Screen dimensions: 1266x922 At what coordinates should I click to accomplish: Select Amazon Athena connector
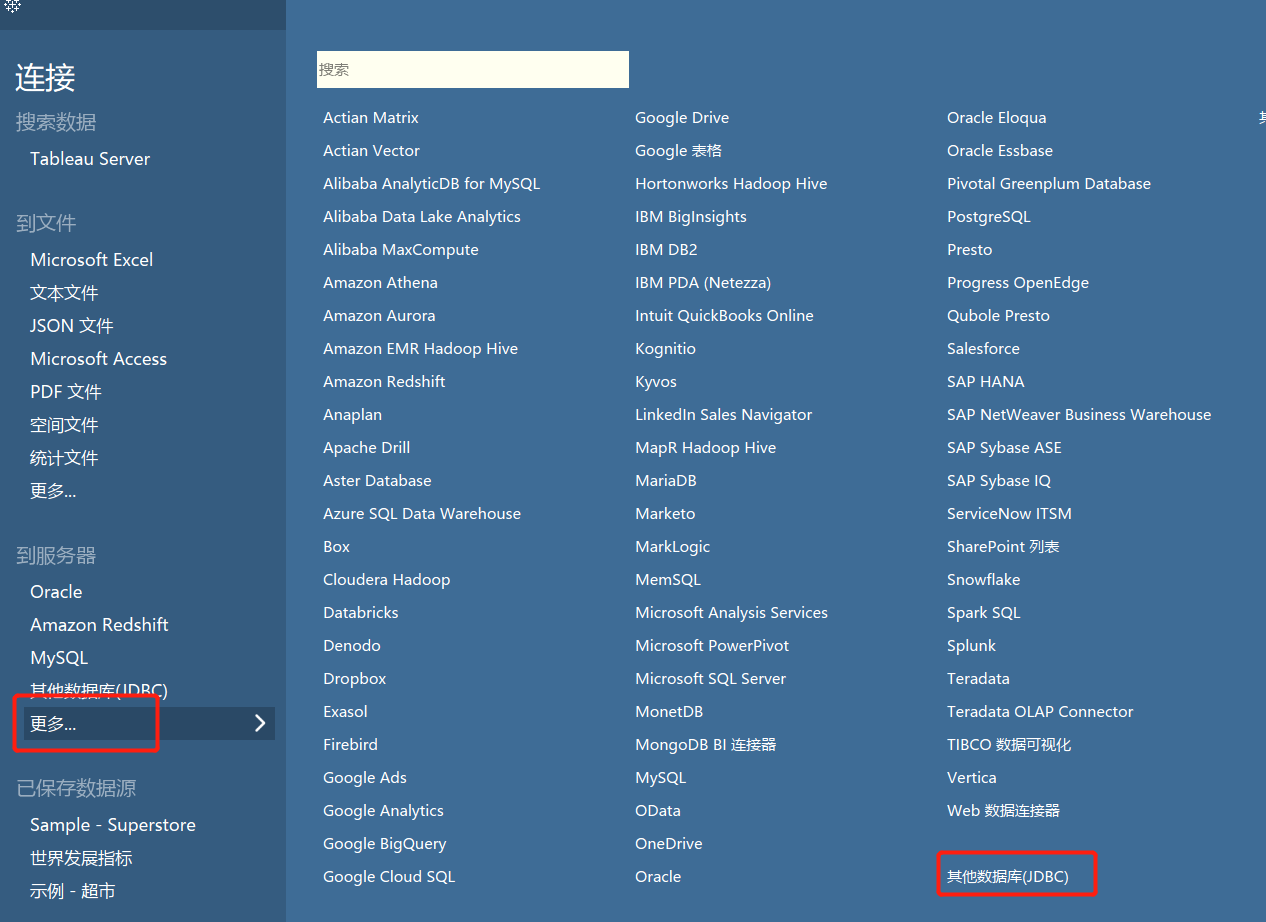(380, 283)
